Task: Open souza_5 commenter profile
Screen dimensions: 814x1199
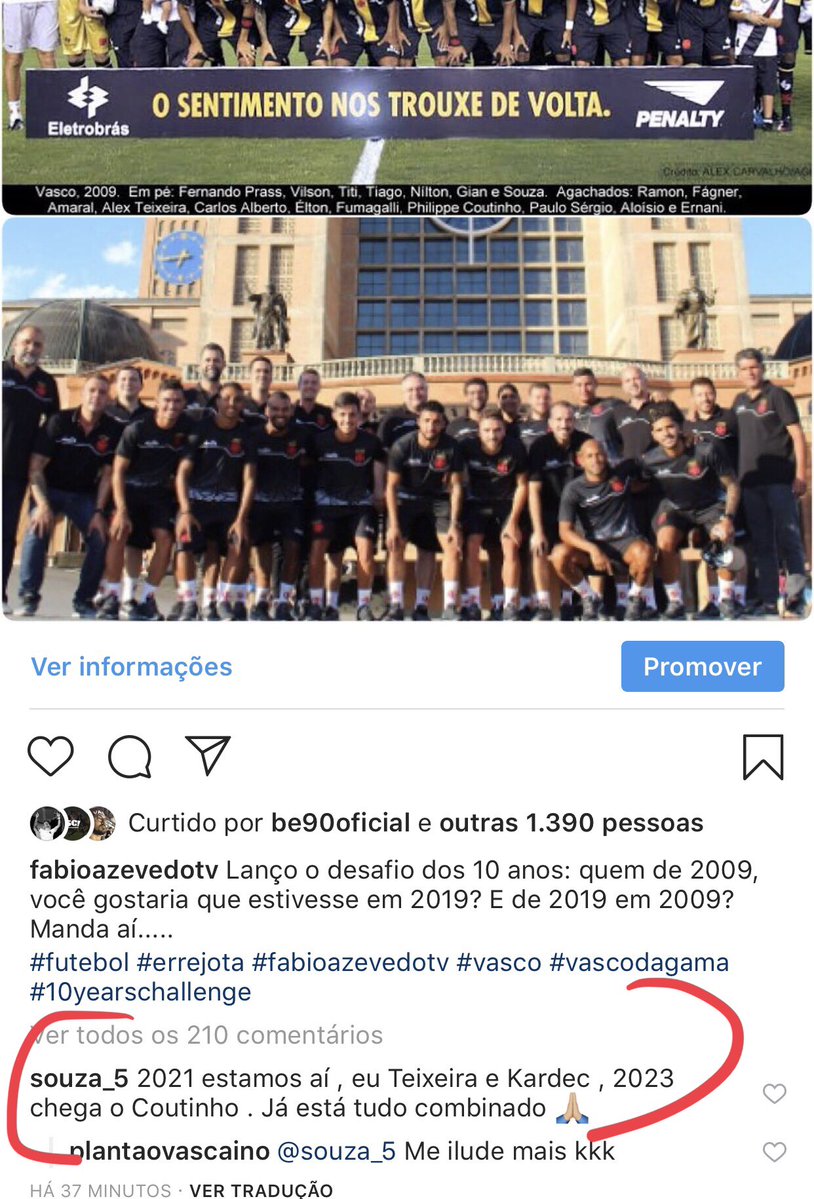Action: 79,1078
